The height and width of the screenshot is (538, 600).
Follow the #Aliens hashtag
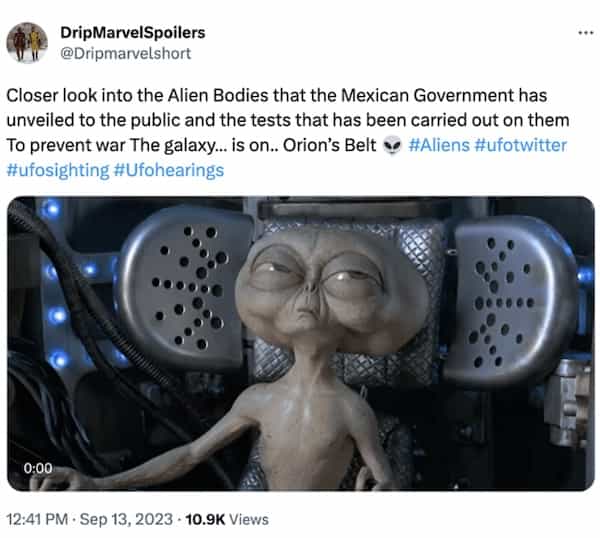click(x=439, y=145)
